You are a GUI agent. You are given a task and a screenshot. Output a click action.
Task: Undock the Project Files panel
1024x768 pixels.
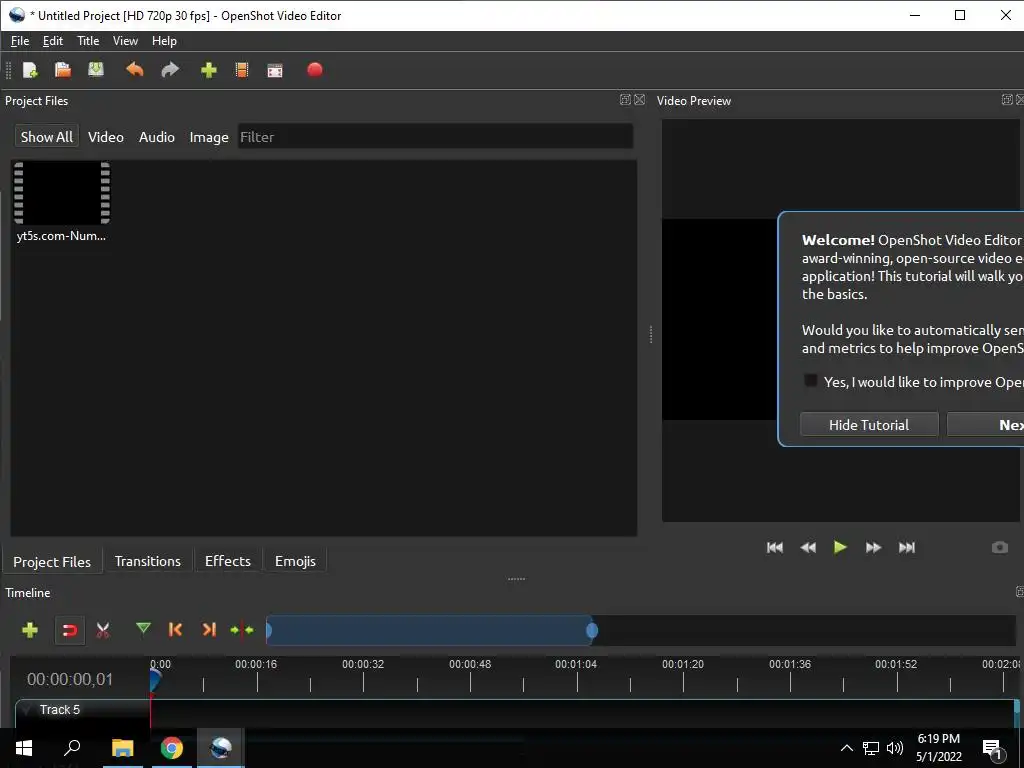pos(625,99)
